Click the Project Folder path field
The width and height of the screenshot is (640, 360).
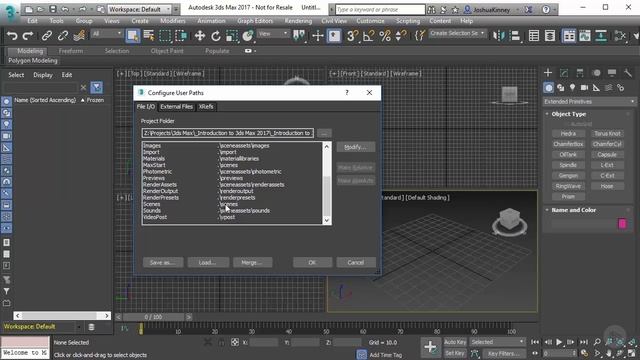[x=228, y=133]
